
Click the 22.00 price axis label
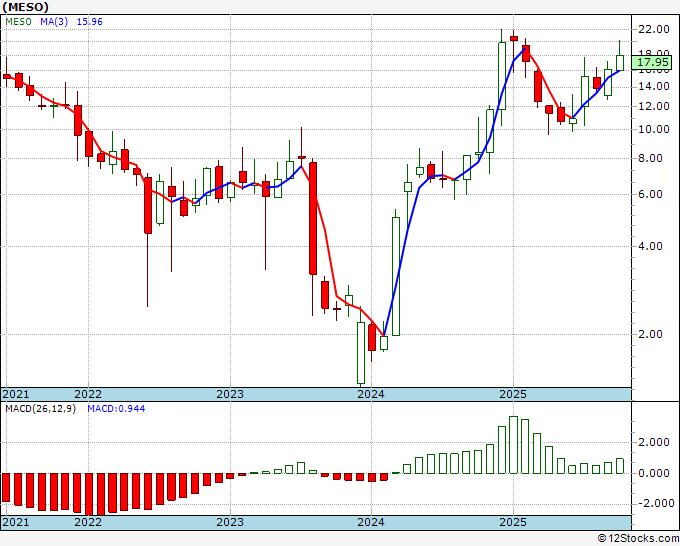tap(654, 29)
